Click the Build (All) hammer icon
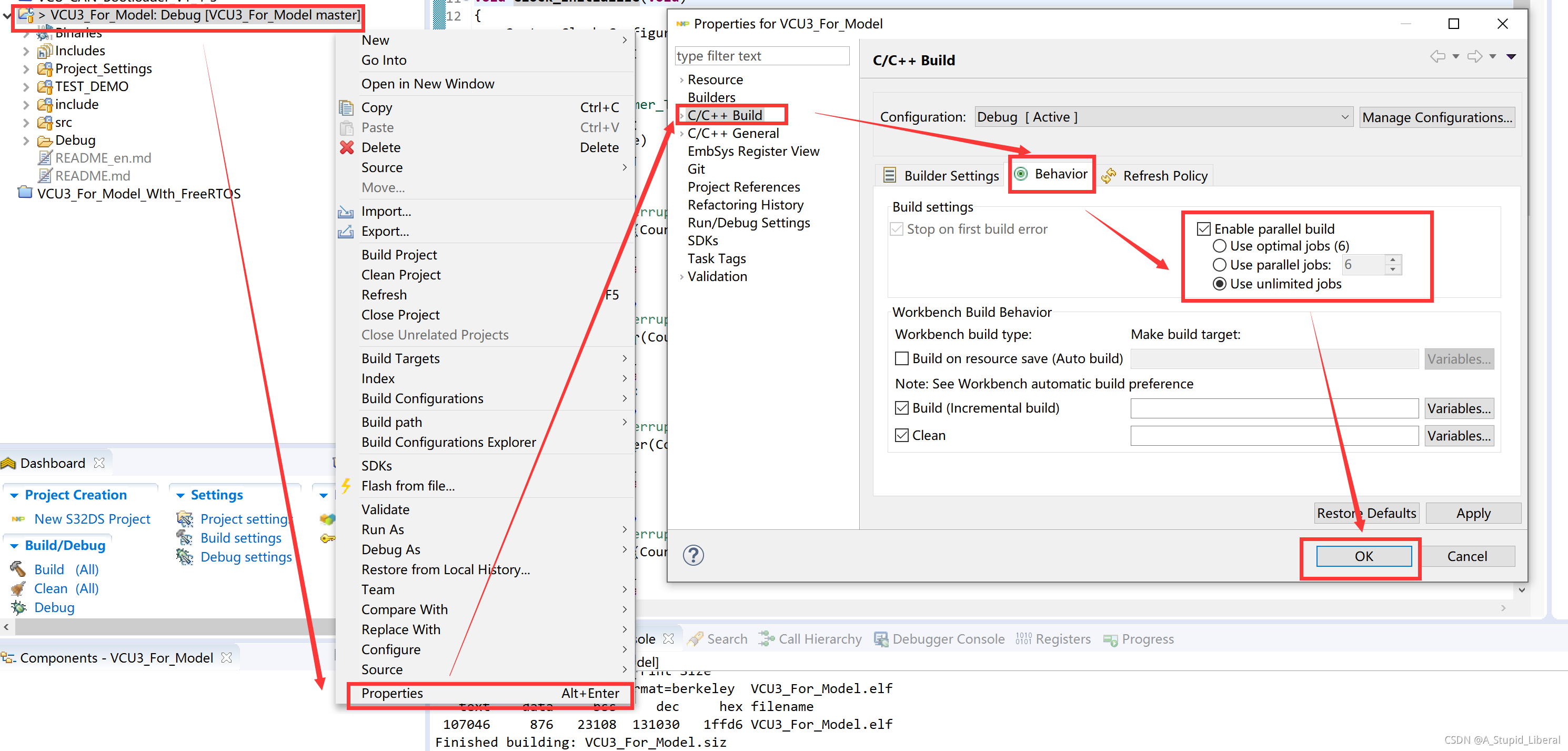The height and width of the screenshot is (751, 1568). (18, 569)
